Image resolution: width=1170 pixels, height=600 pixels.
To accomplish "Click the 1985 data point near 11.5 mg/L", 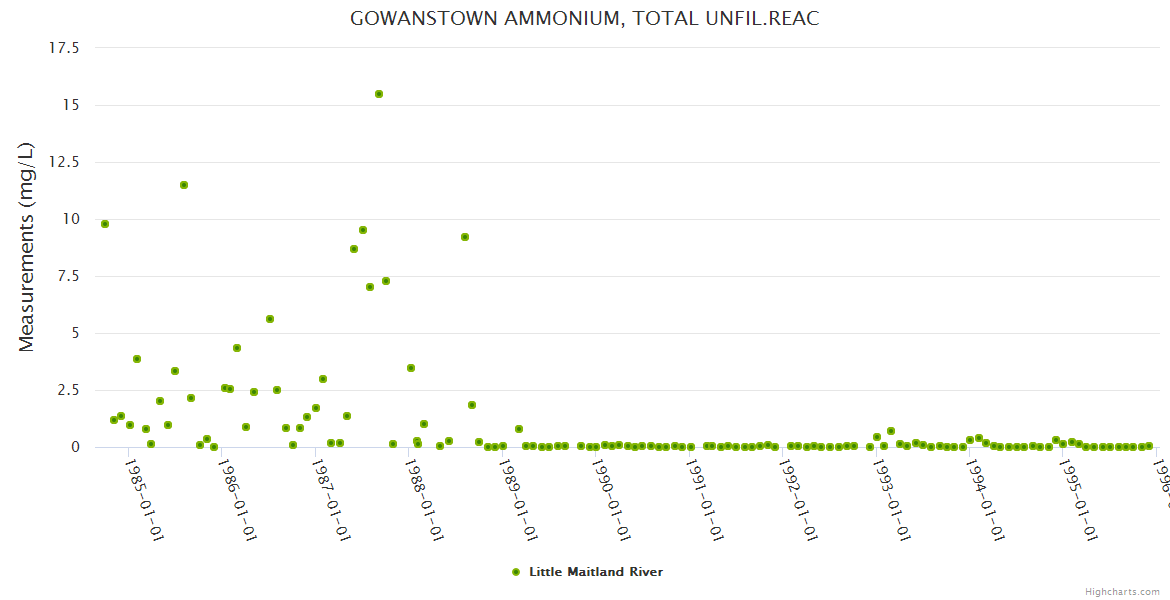I will tap(184, 185).
